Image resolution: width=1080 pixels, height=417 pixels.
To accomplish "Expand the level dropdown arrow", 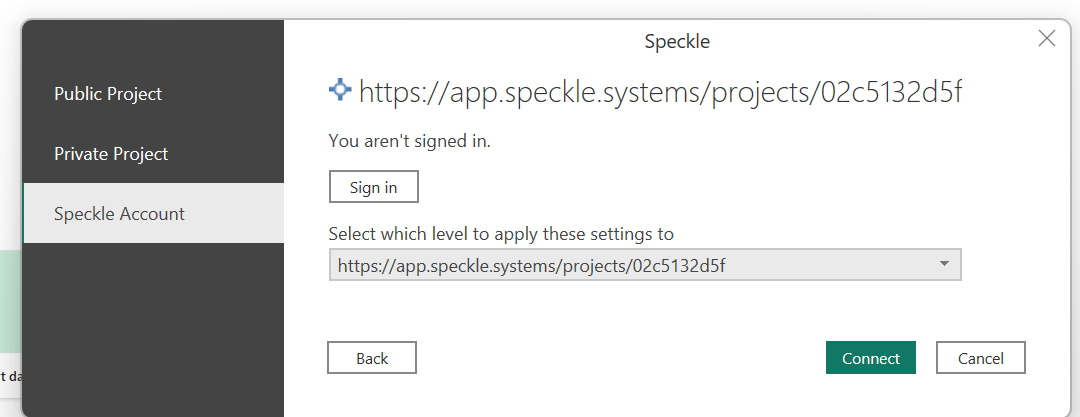I will point(944,265).
